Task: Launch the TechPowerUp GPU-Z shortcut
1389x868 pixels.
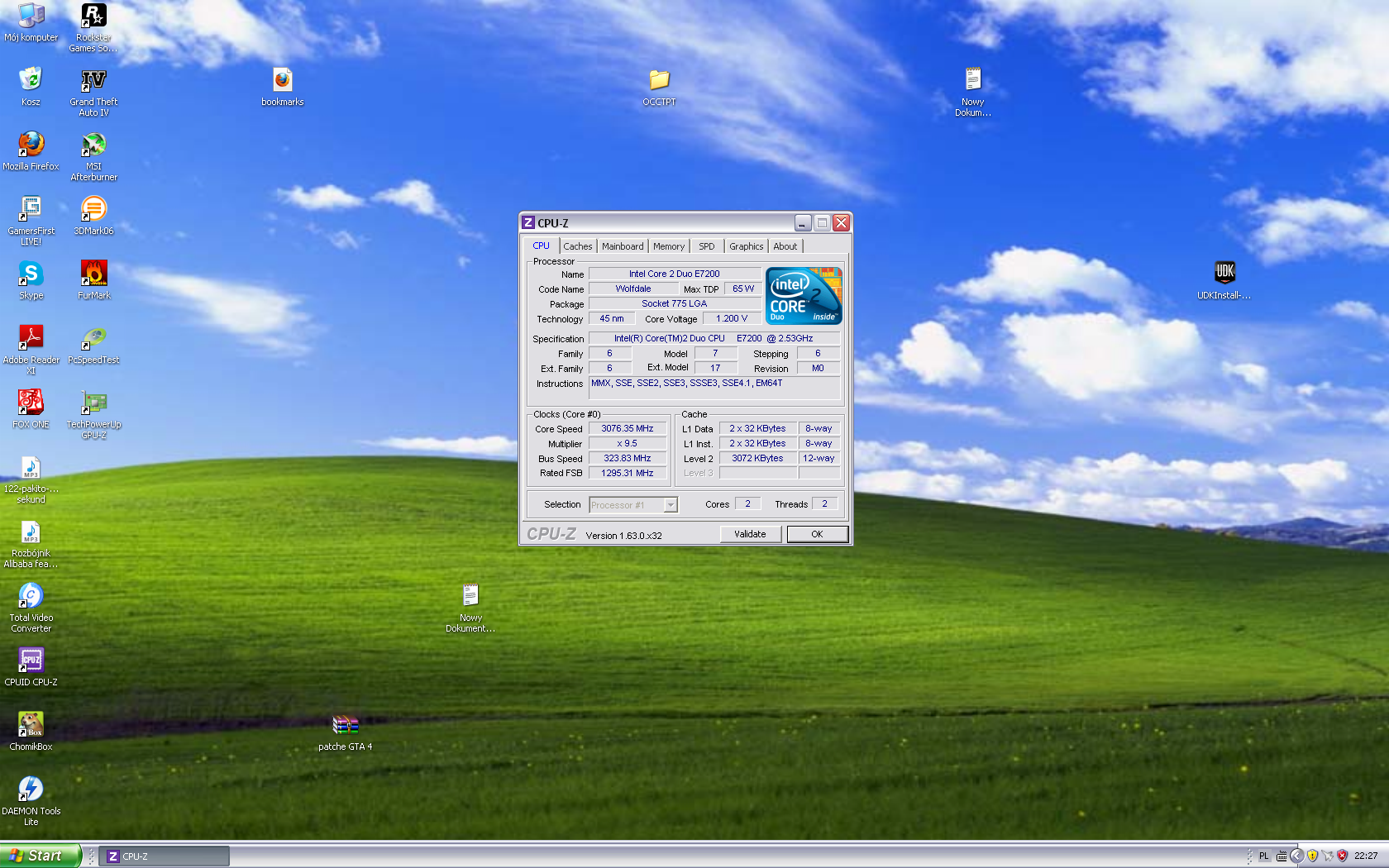Action: point(93,414)
